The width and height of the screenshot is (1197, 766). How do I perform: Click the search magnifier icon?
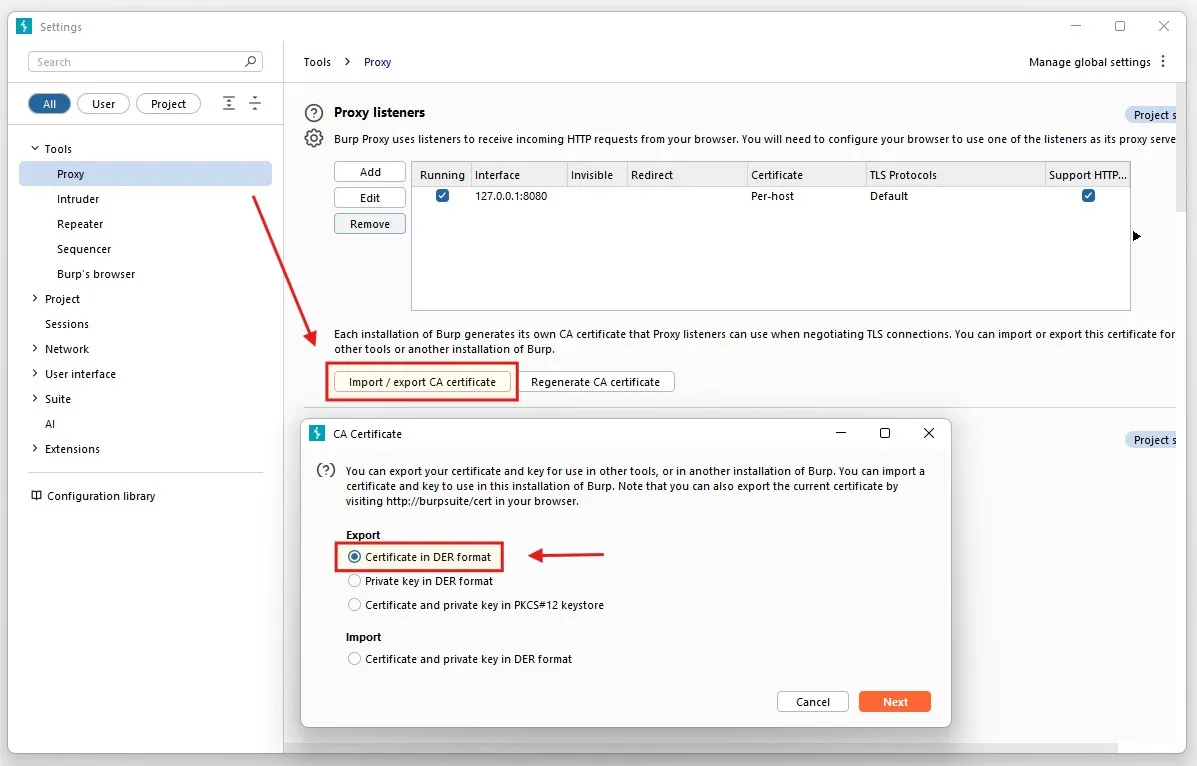(250, 61)
